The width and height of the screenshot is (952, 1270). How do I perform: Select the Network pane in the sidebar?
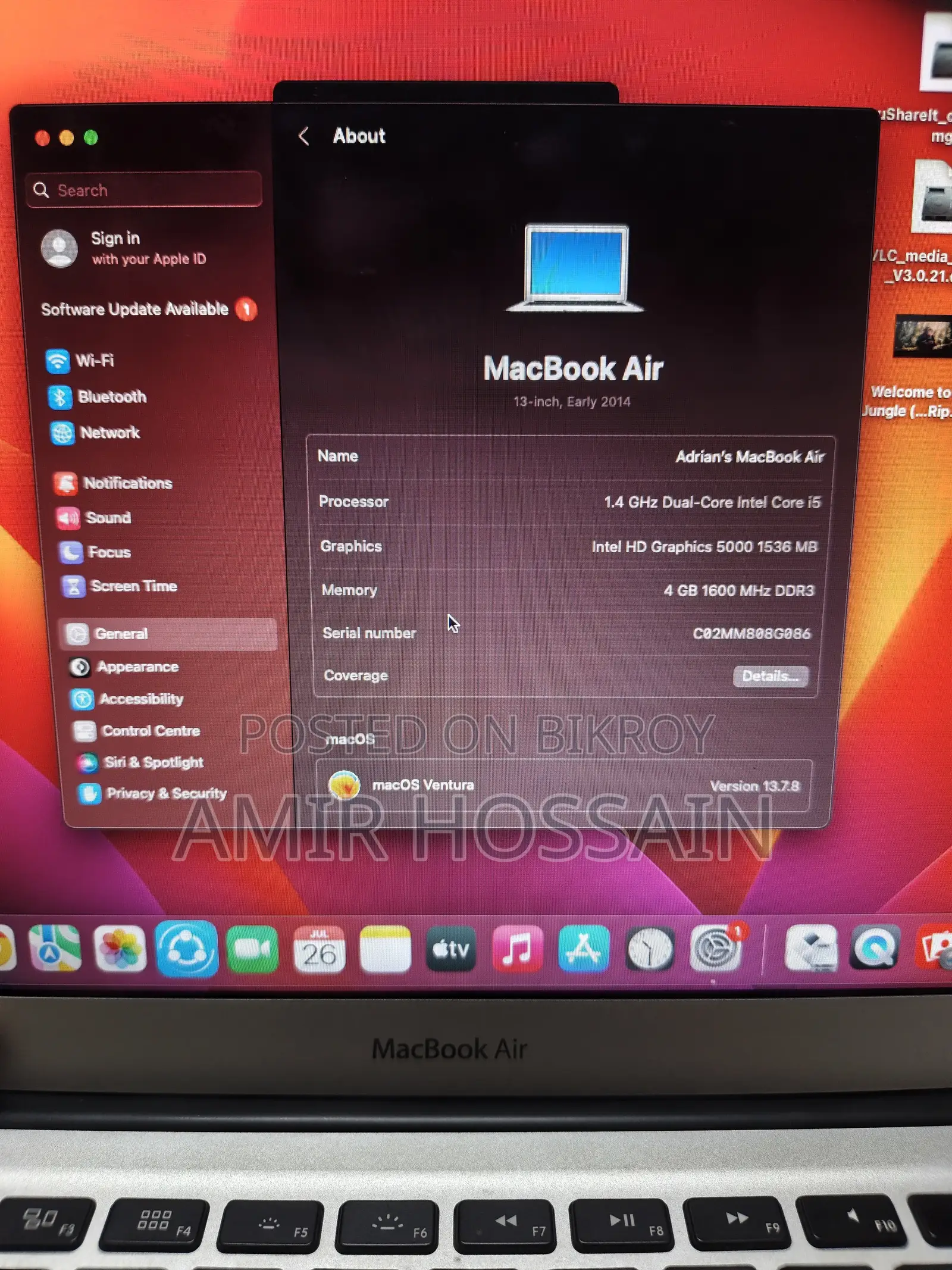click(95, 433)
